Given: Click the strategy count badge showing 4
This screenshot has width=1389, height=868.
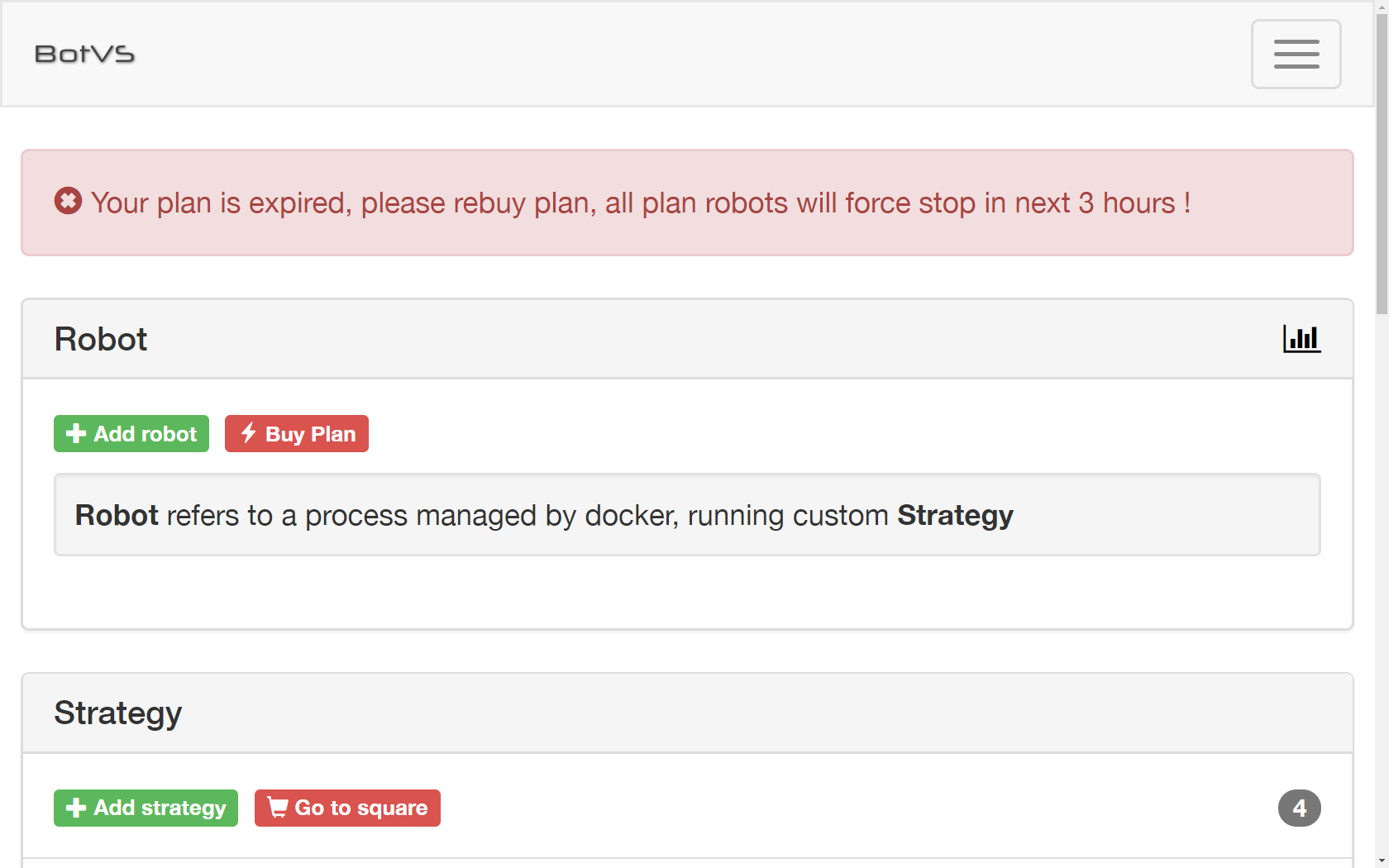Looking at the screenshot, I should tap(1300, 808).
